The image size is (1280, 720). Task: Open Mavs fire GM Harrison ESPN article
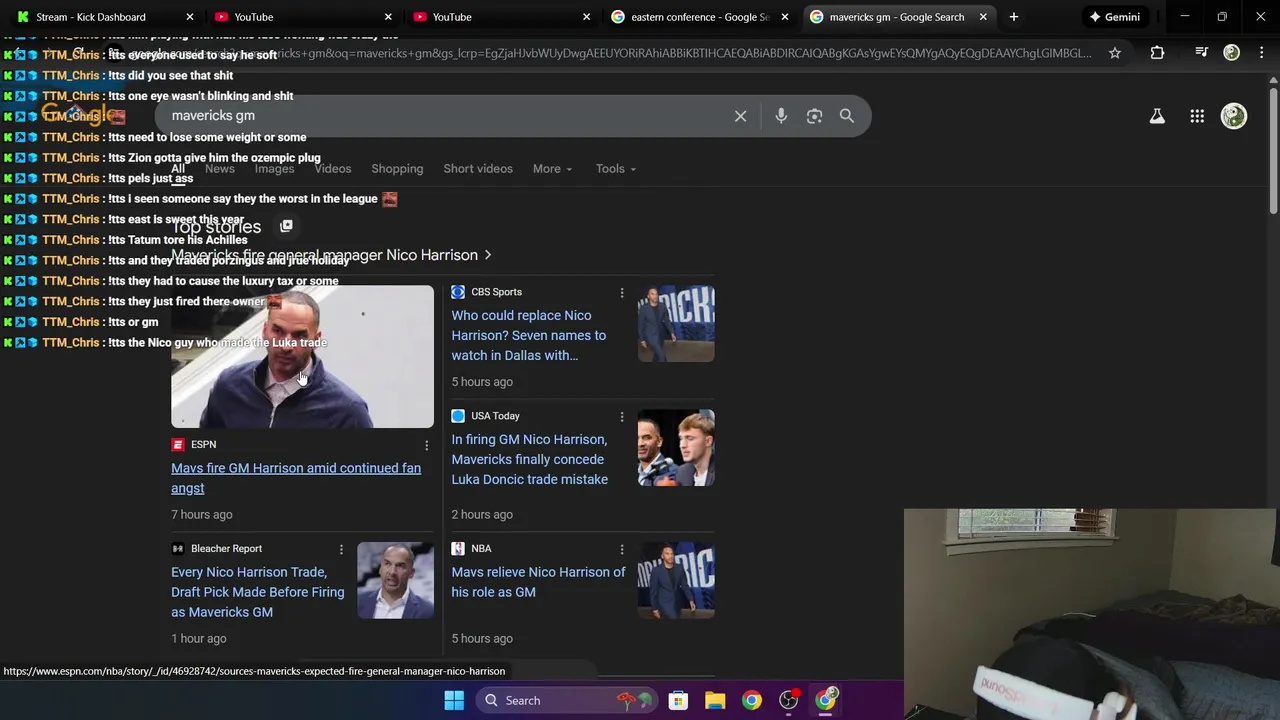tap(296, 478)
